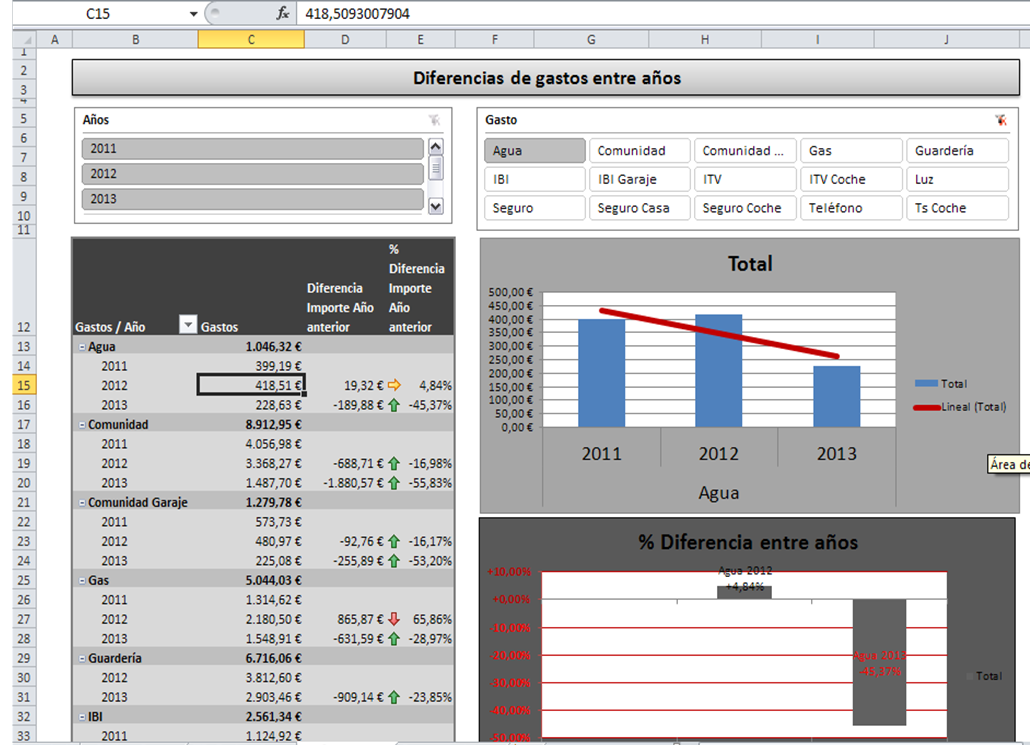Toggle the Agua item in the Gasto slicer

tap(535, 151)
